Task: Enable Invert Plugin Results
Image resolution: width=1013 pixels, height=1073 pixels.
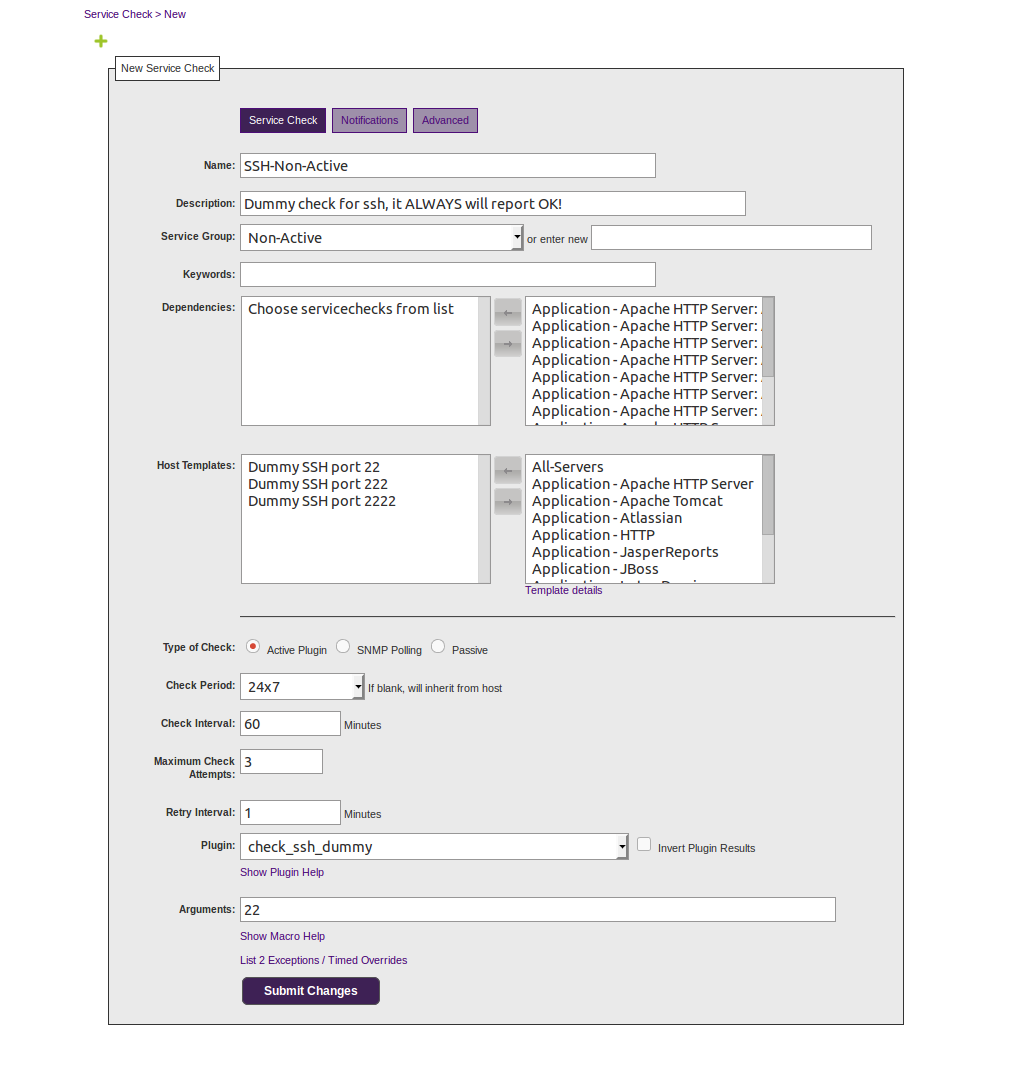Action: click(x=644, y=843)
